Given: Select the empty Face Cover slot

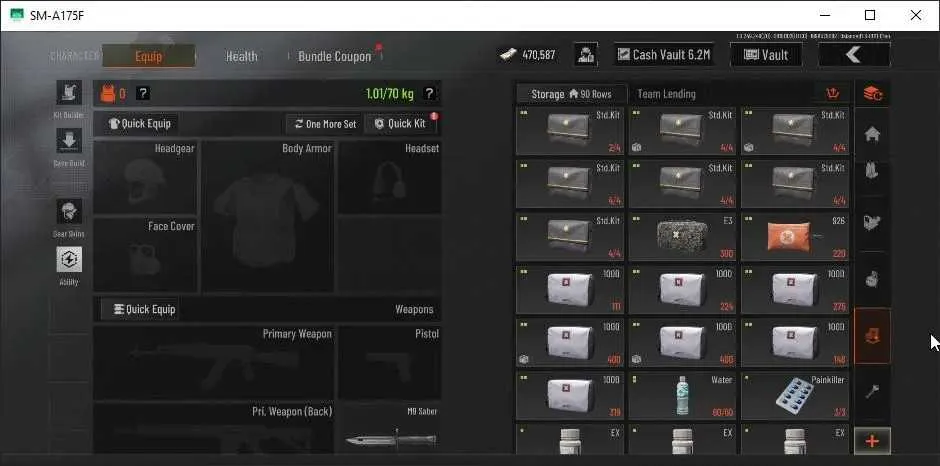Looking at the screenshot, I should click(145, 255).
